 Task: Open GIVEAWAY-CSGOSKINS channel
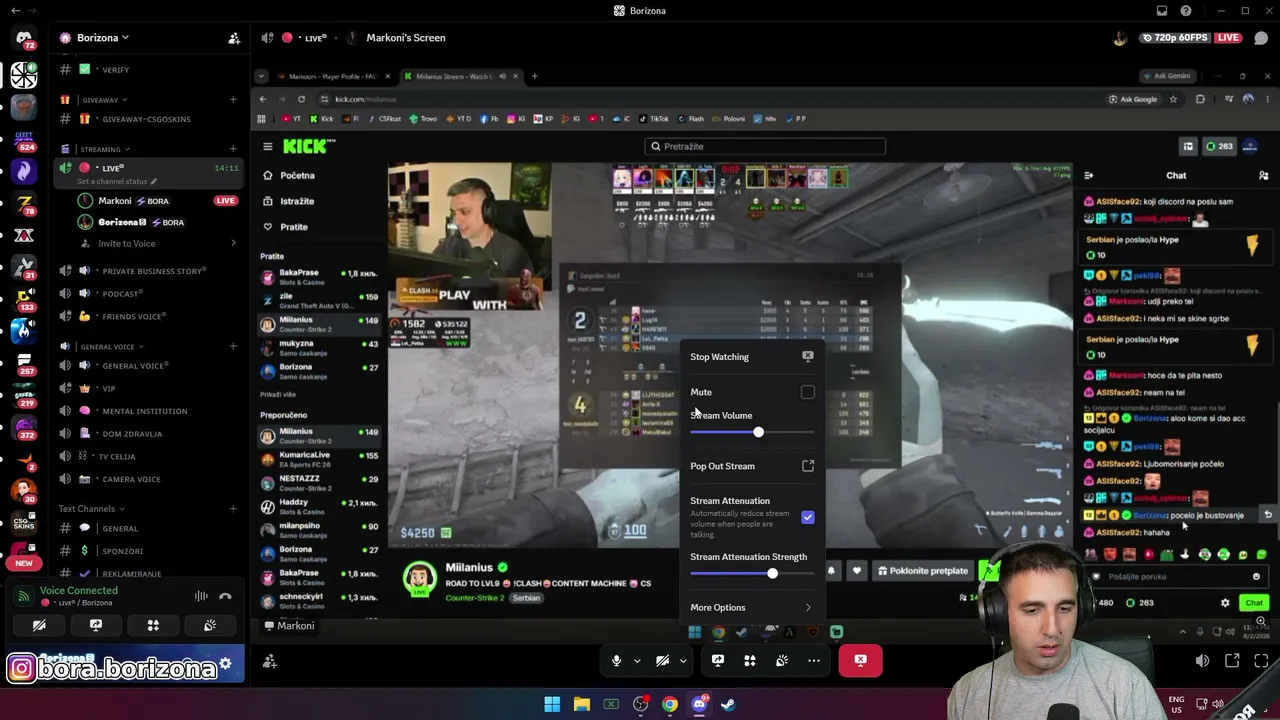pos(149,119)
